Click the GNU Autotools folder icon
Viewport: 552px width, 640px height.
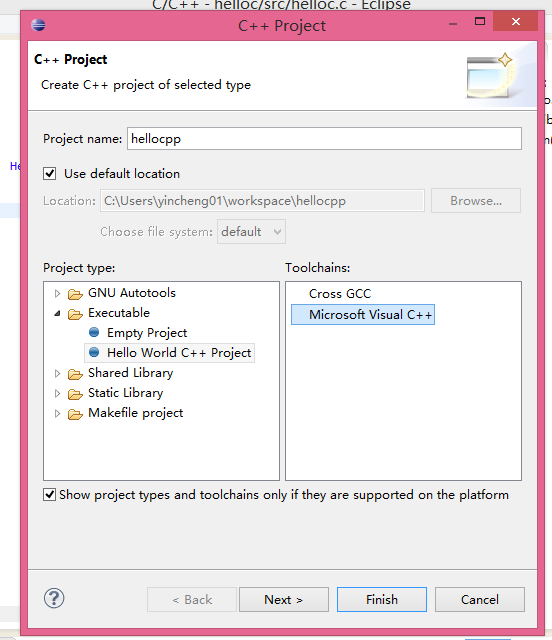[75, 293]
